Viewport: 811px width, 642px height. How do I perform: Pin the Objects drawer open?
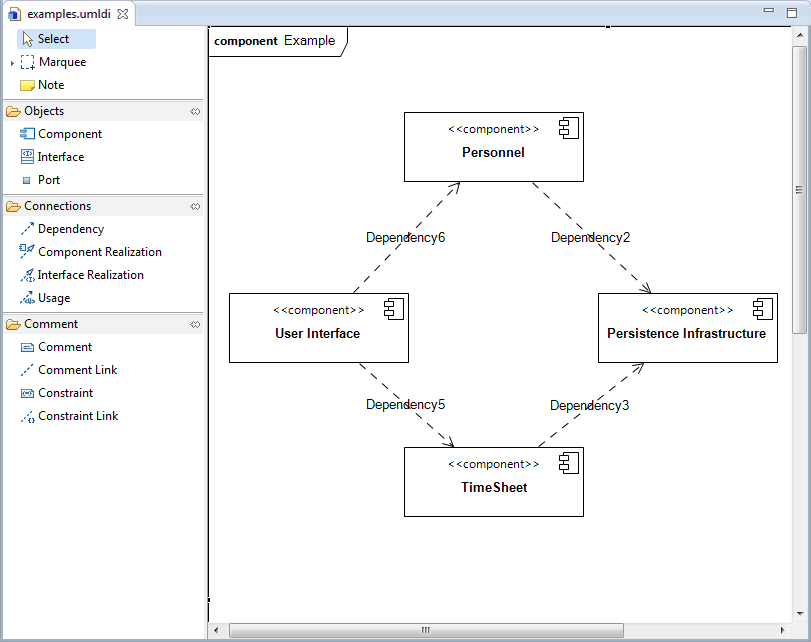point(195,112)
